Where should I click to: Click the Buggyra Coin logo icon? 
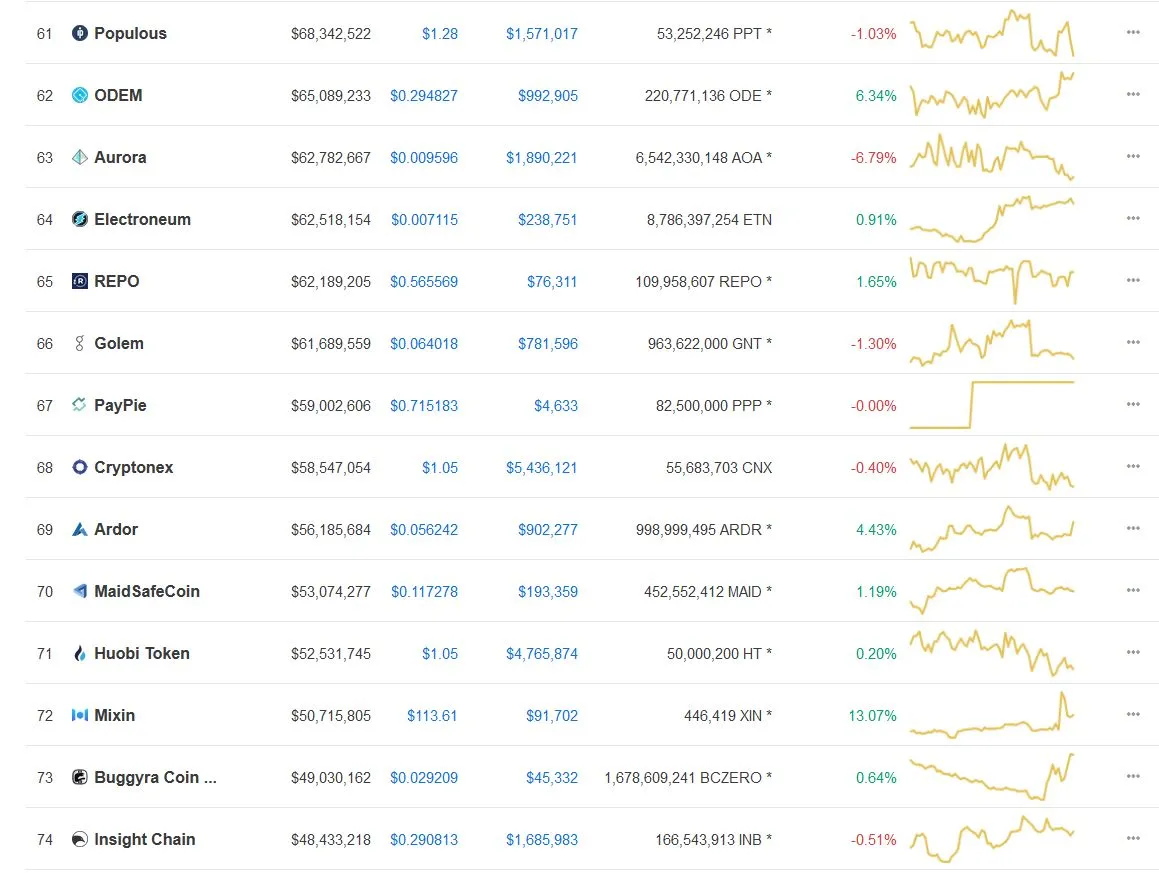click(x=80, y=778)
